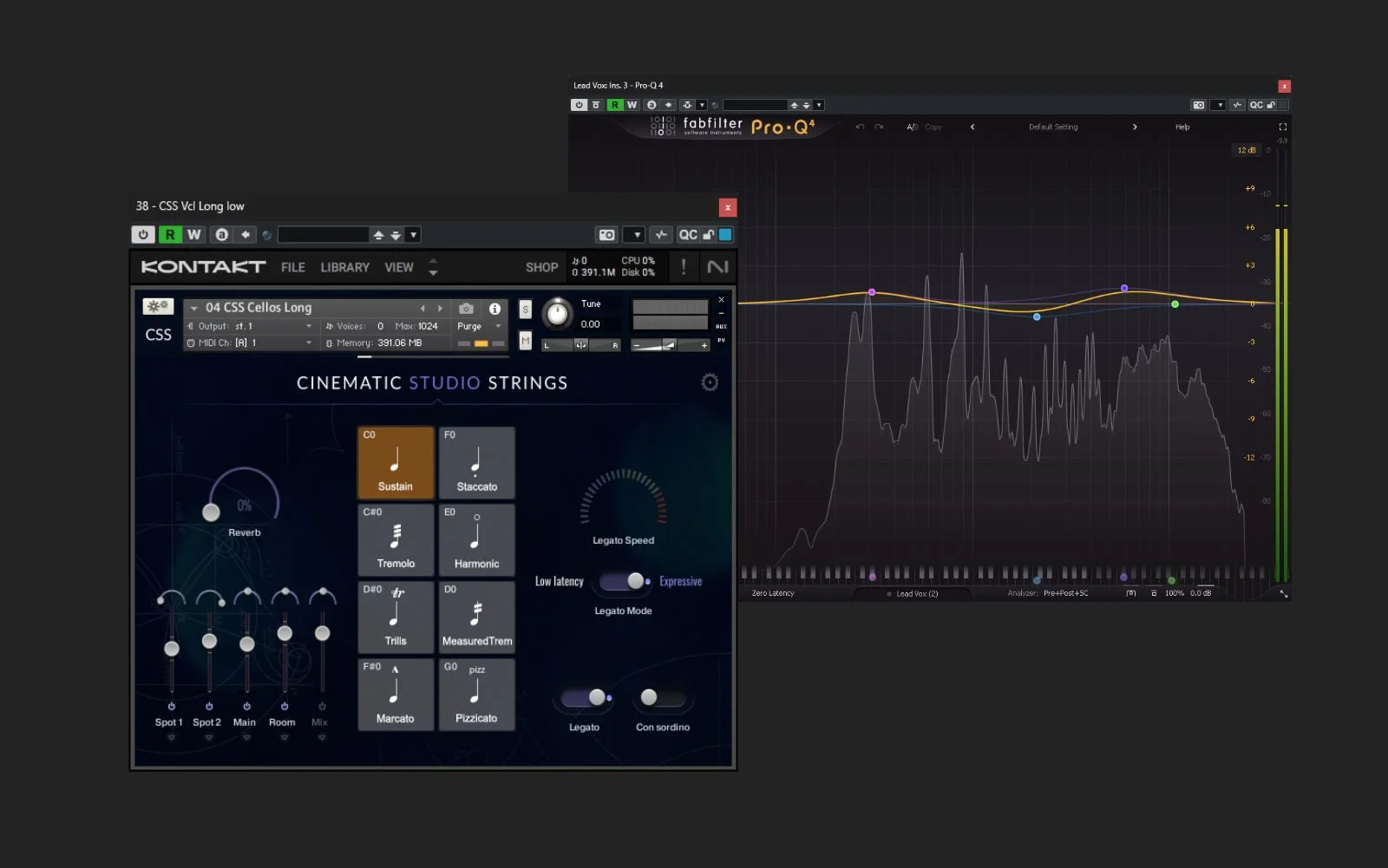Screen dimensions: 1388x868
Task: Toggle Spot 1 mic power icon
Action: tap(172, 706)
